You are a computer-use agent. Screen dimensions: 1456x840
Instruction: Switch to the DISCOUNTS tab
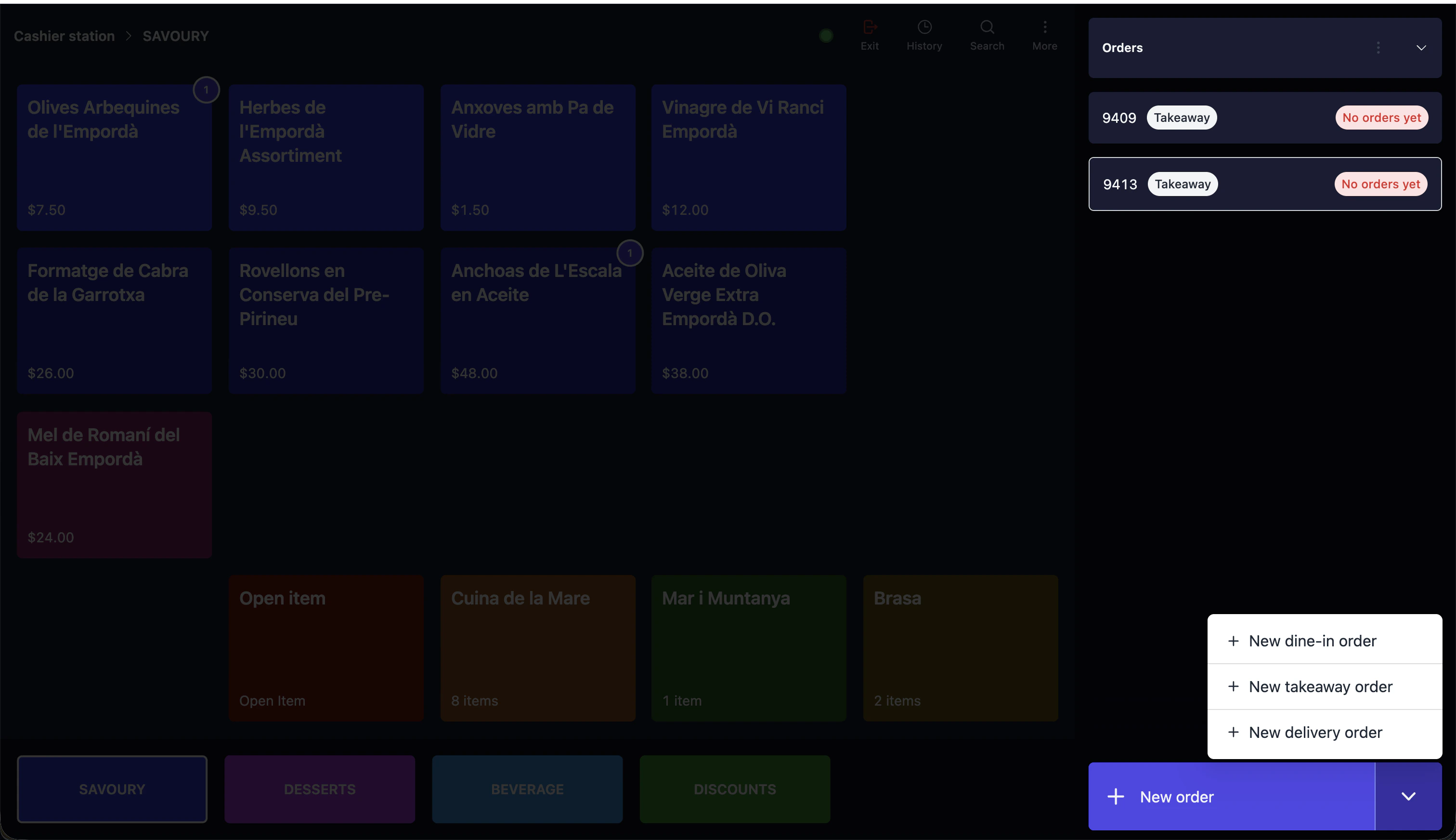734,788
